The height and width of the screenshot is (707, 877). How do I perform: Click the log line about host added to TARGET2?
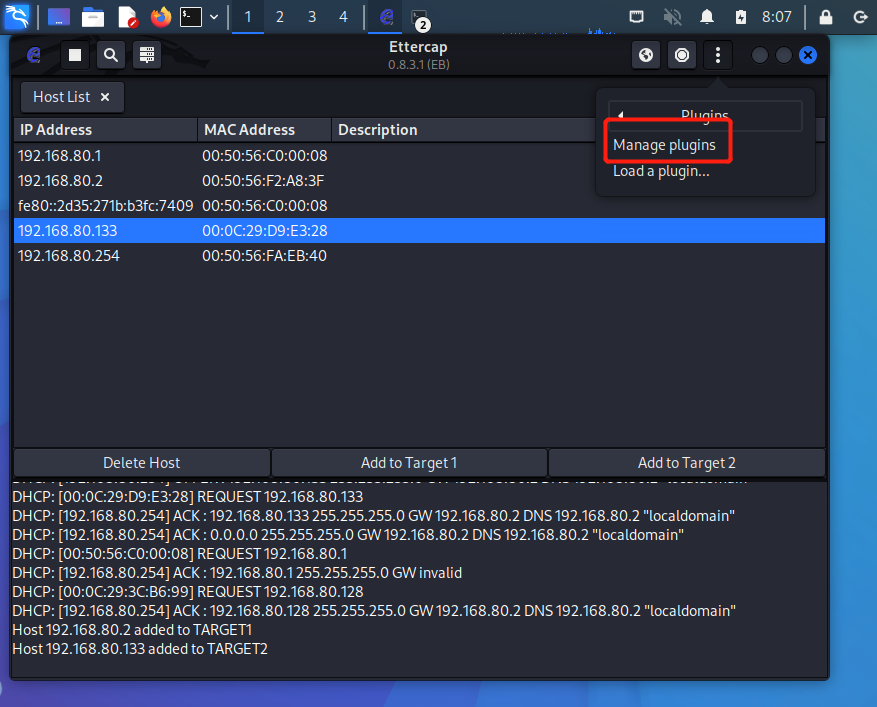[x=140, y=649]
